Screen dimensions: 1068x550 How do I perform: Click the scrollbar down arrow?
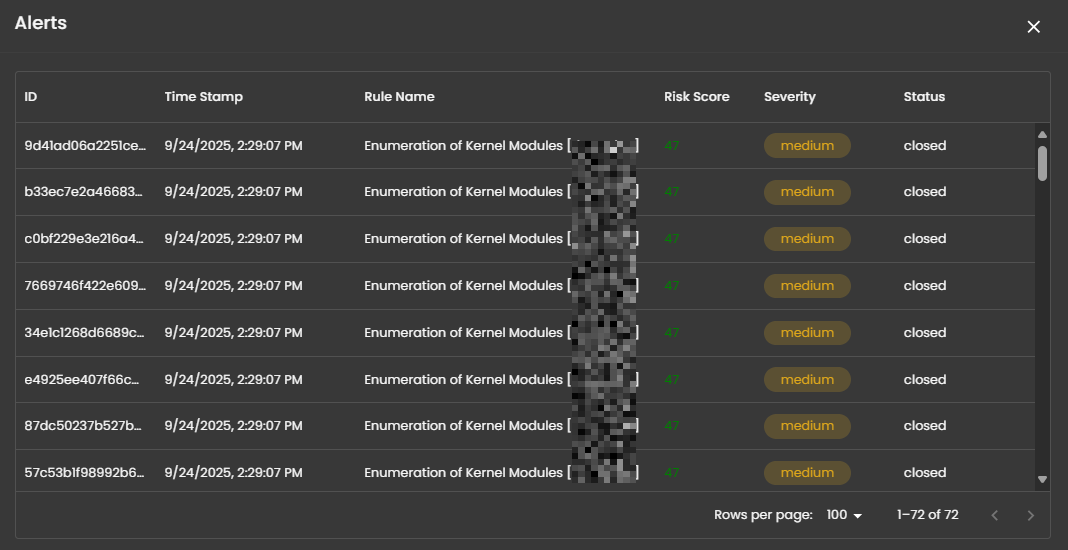[1042, 480]
